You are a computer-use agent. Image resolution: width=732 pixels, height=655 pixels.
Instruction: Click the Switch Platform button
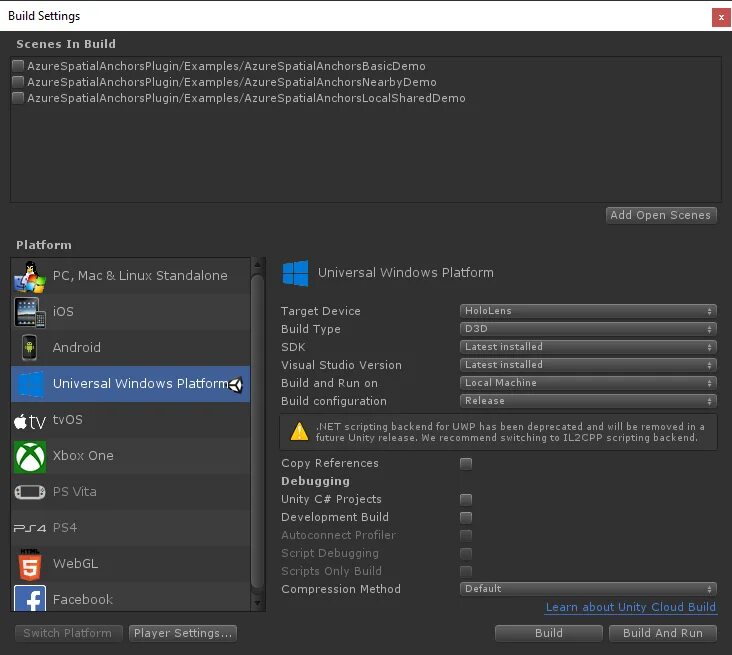tap(68, 634)
